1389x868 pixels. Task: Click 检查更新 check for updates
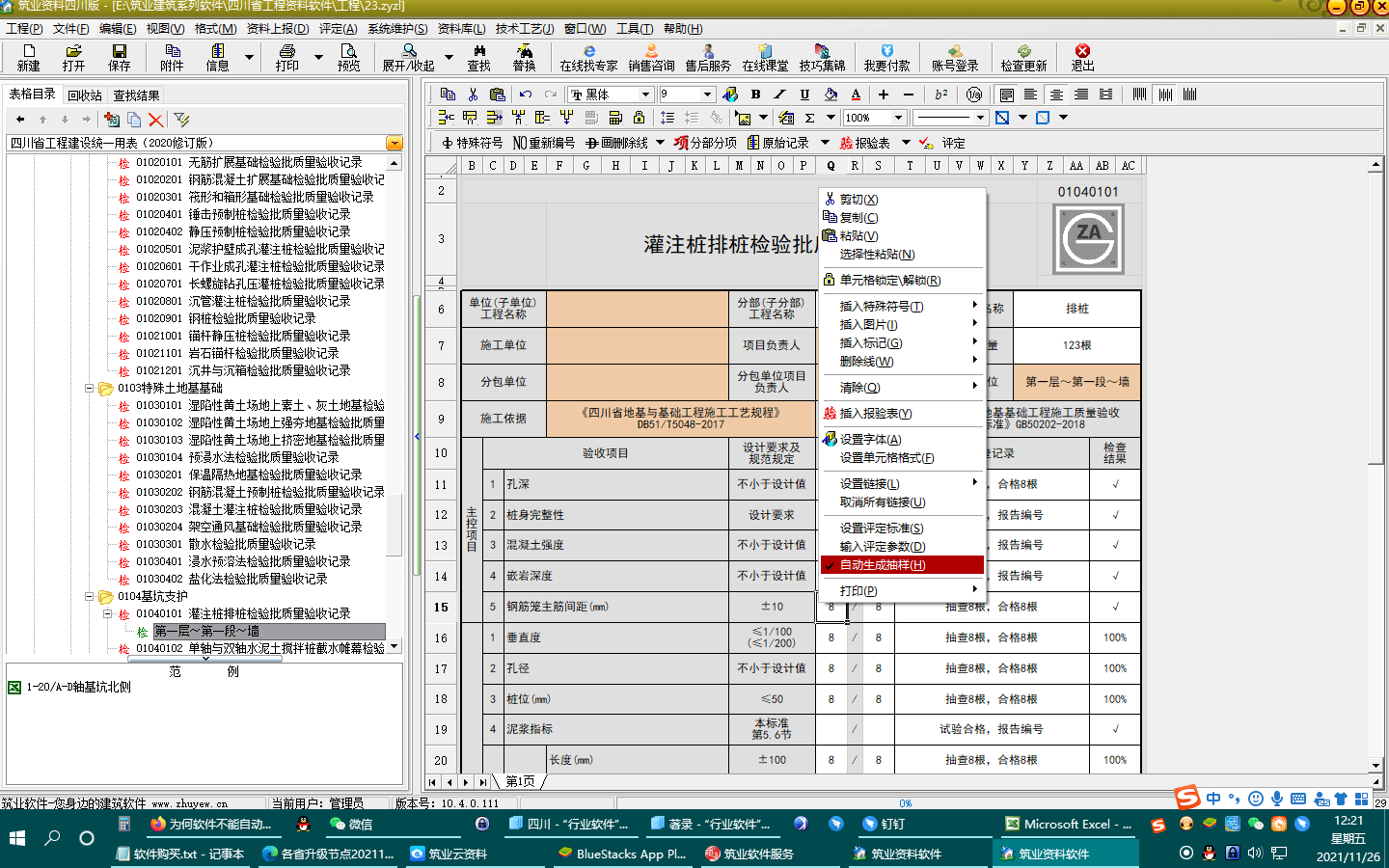click(x=1023, y=58)
